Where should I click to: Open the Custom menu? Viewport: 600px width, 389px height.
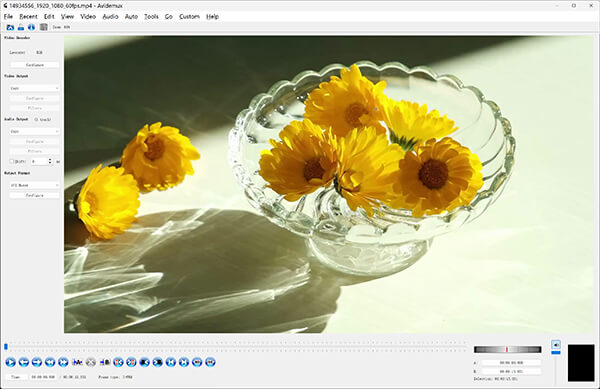tap(189, 16)
